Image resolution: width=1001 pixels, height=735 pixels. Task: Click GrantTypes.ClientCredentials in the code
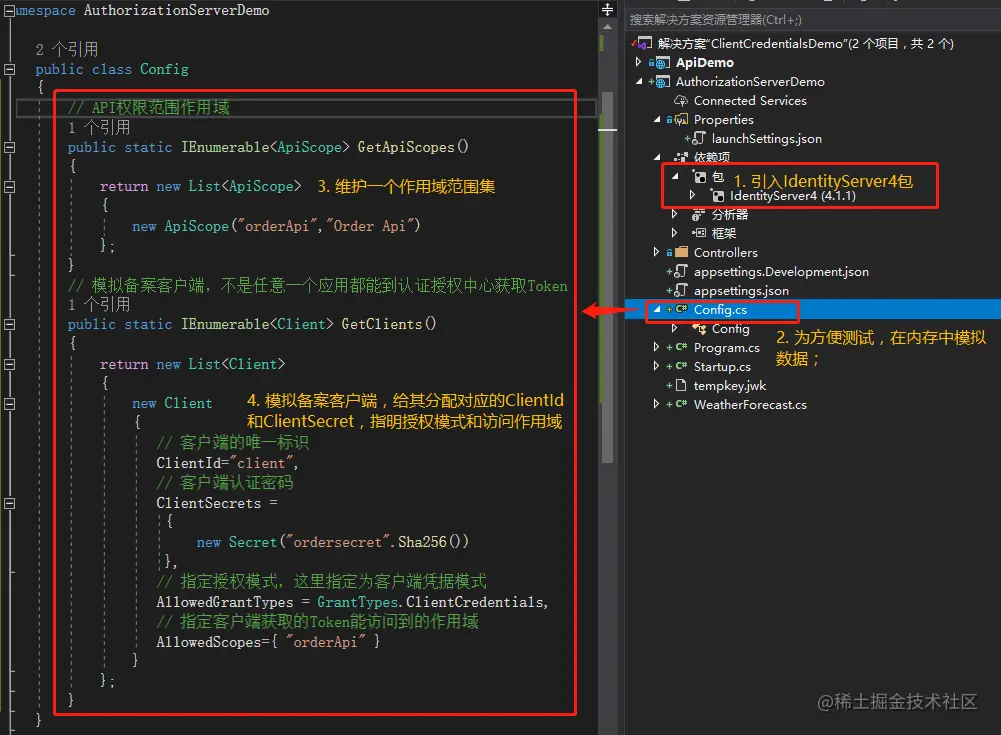click(432, 602)
